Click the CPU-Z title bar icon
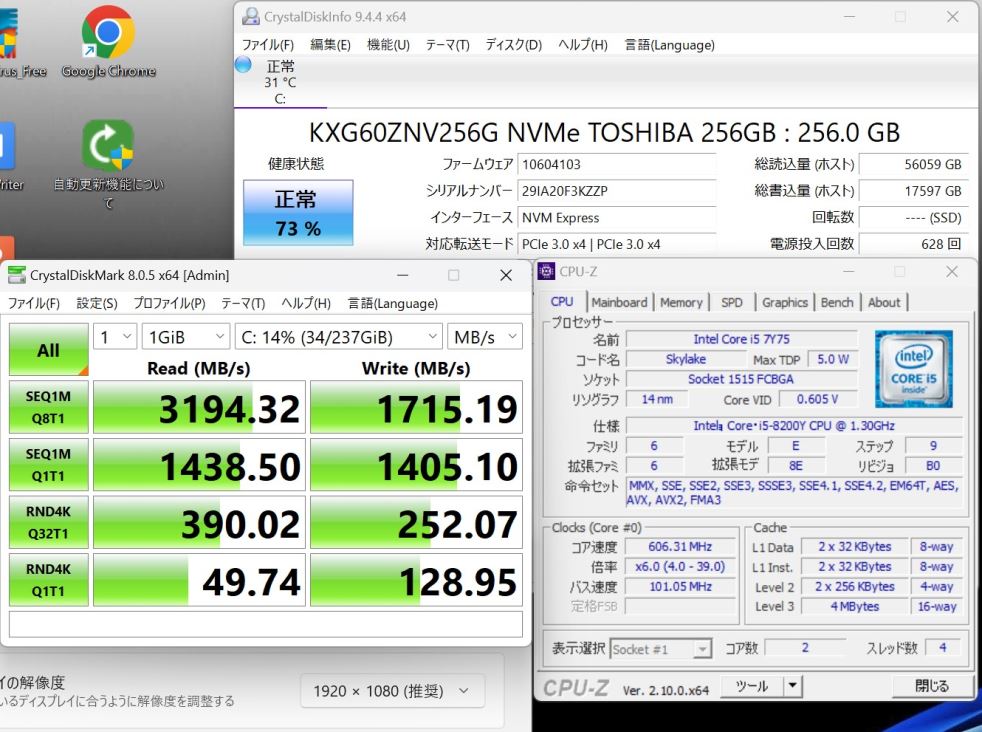Viewport: 982px width, 732px height. pos(546,272)
